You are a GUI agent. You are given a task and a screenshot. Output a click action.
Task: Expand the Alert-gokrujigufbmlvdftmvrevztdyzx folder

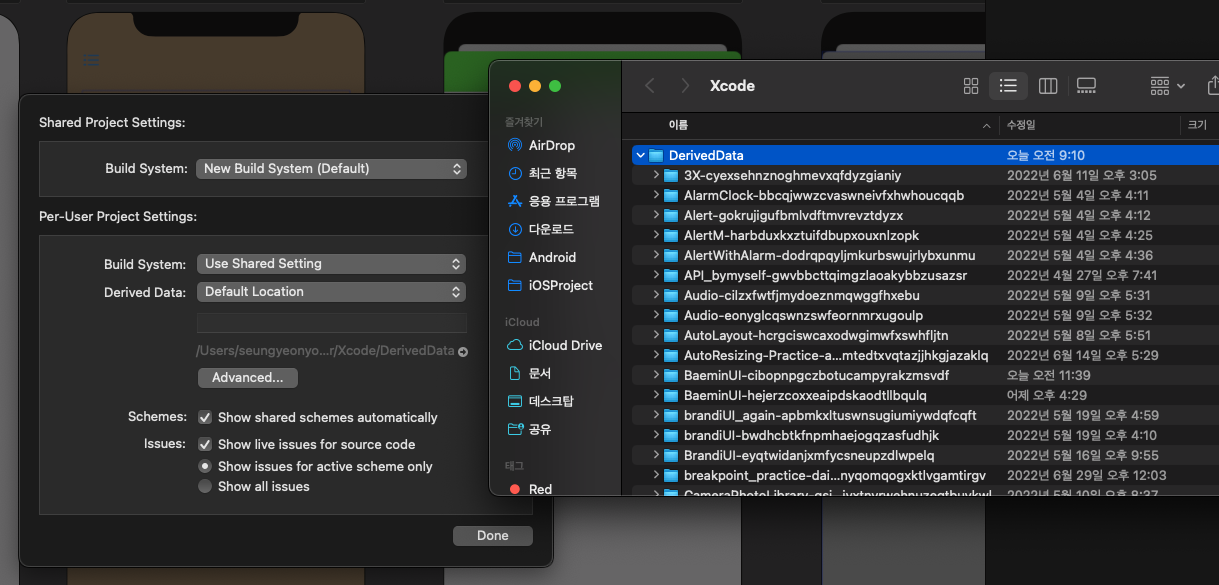[x=656, y=216]
